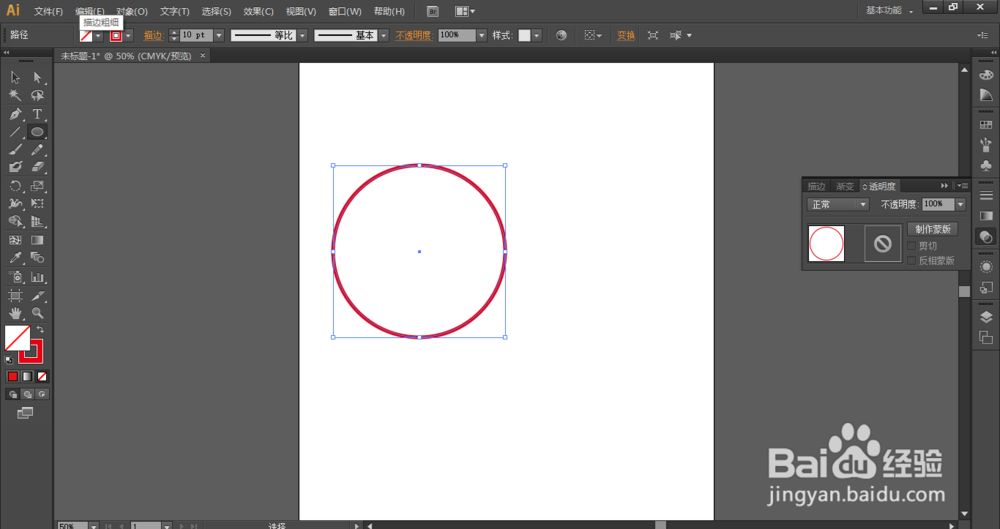Open the Symbols panel club icon
1000x529 pixels.
(x=986, y=166)
